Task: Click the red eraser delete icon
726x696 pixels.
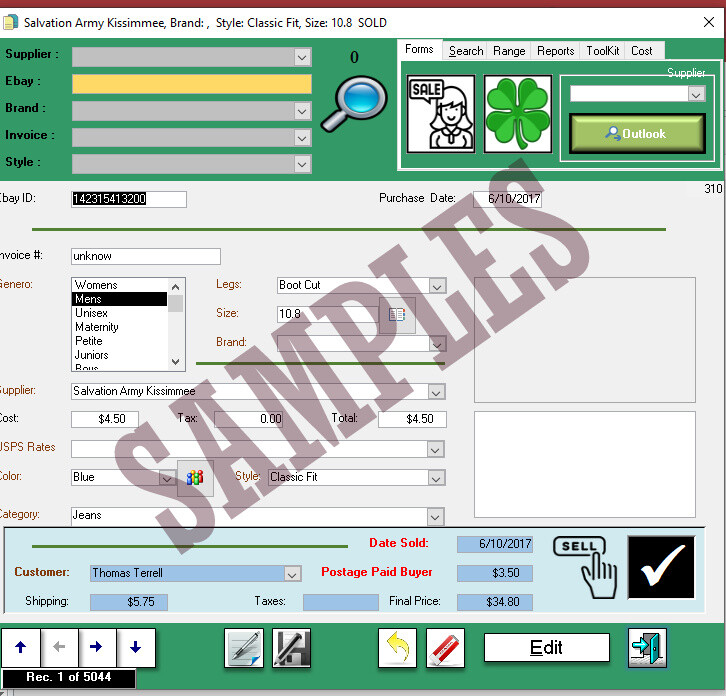Action: (x=445, y=648)
